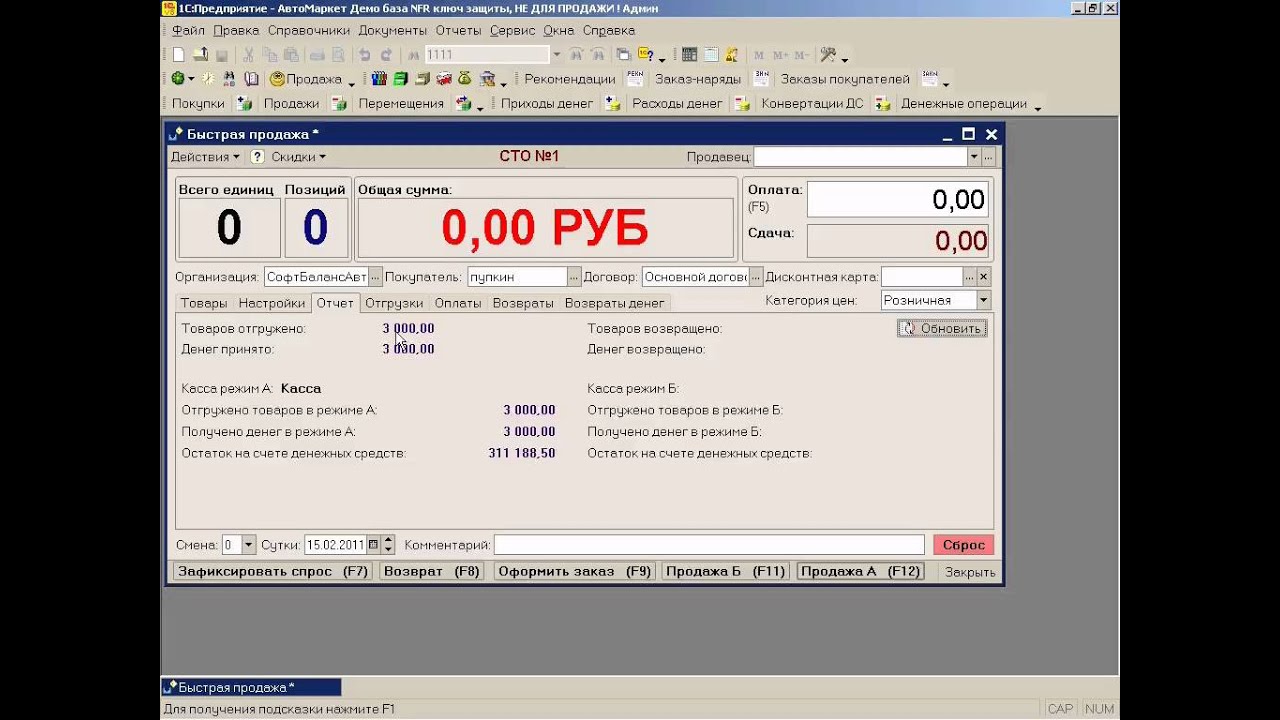The image size is (1280, 720).
Task: Open the Справочники menu
Action: point(309,31)
